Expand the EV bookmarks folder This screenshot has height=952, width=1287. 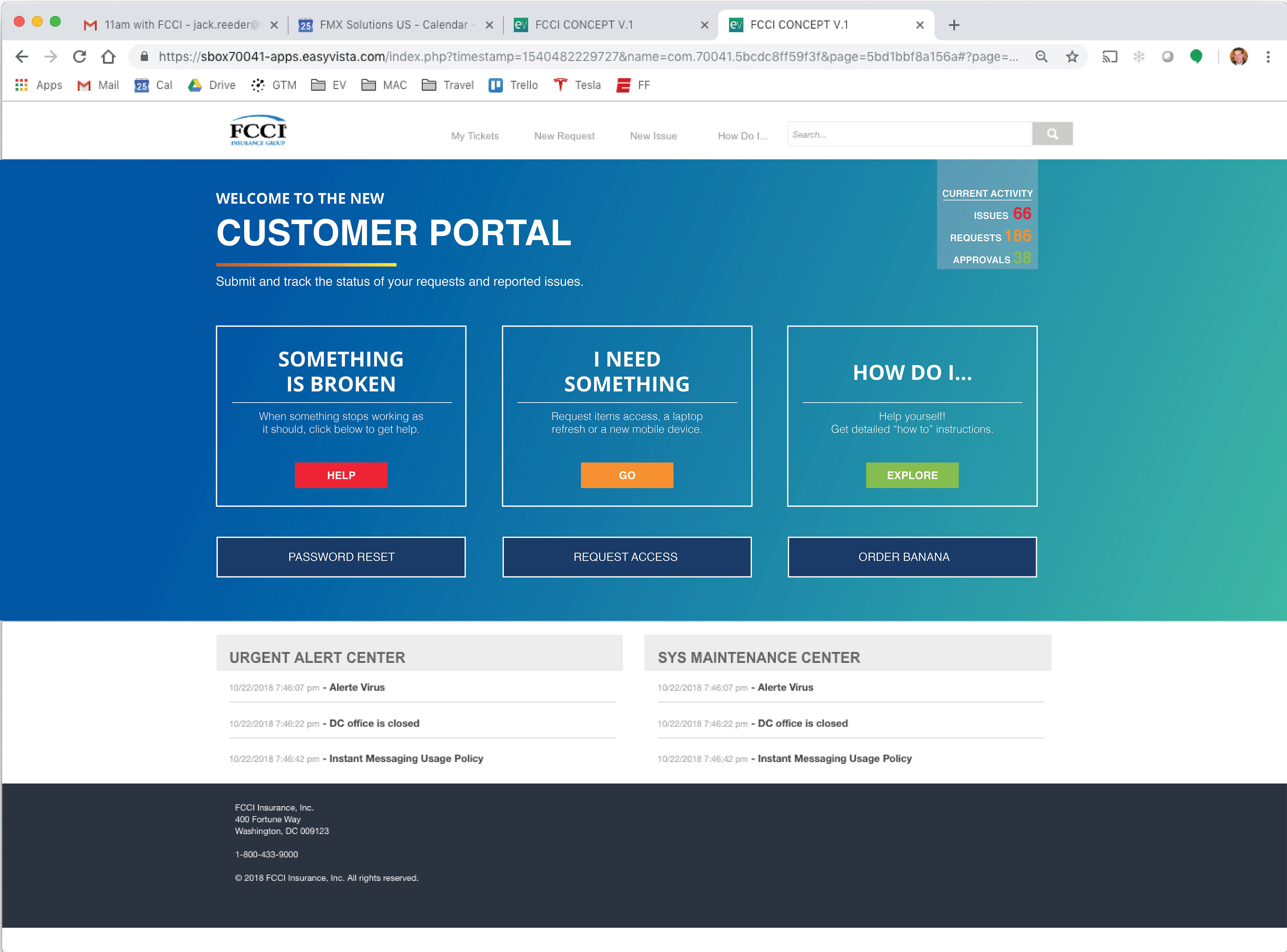(328, 85)
